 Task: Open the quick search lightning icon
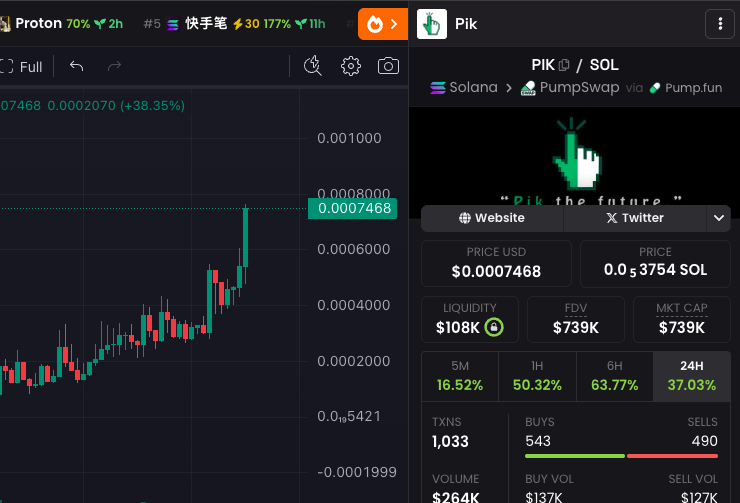click(312, 66)
